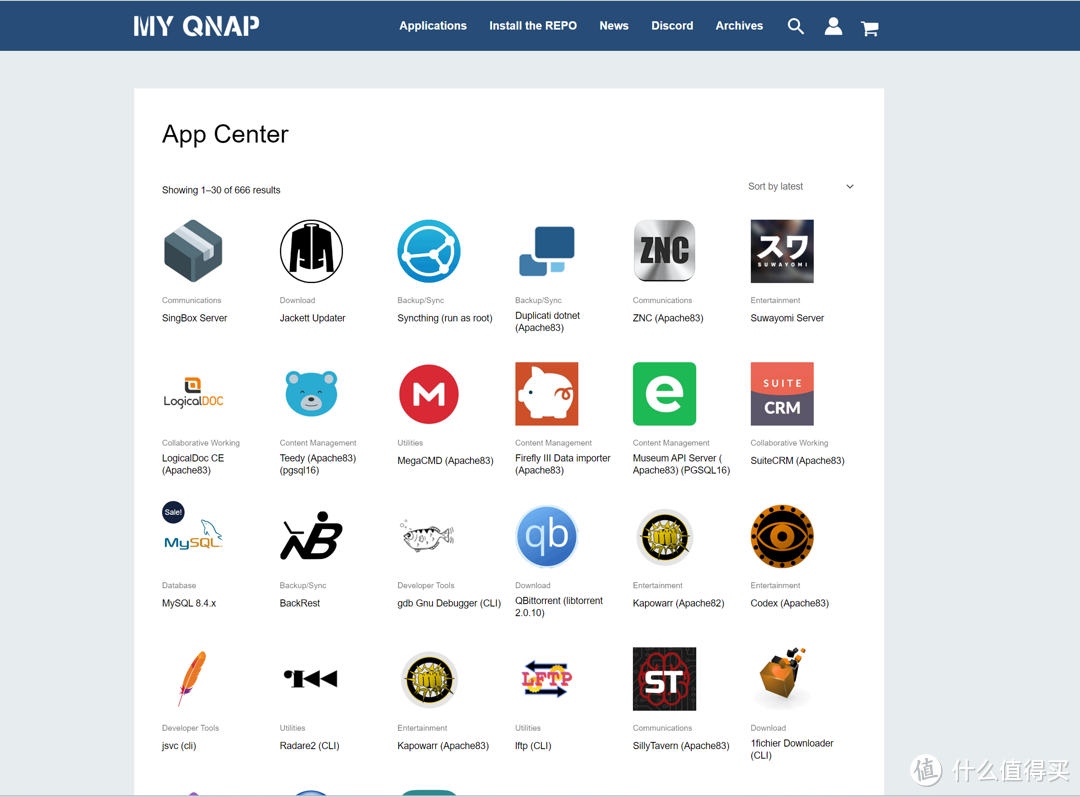Viewport: 1080px width, 797px height.
Task: Open the SillyTavern (Apache83) title link
Action: pos(681,746)
